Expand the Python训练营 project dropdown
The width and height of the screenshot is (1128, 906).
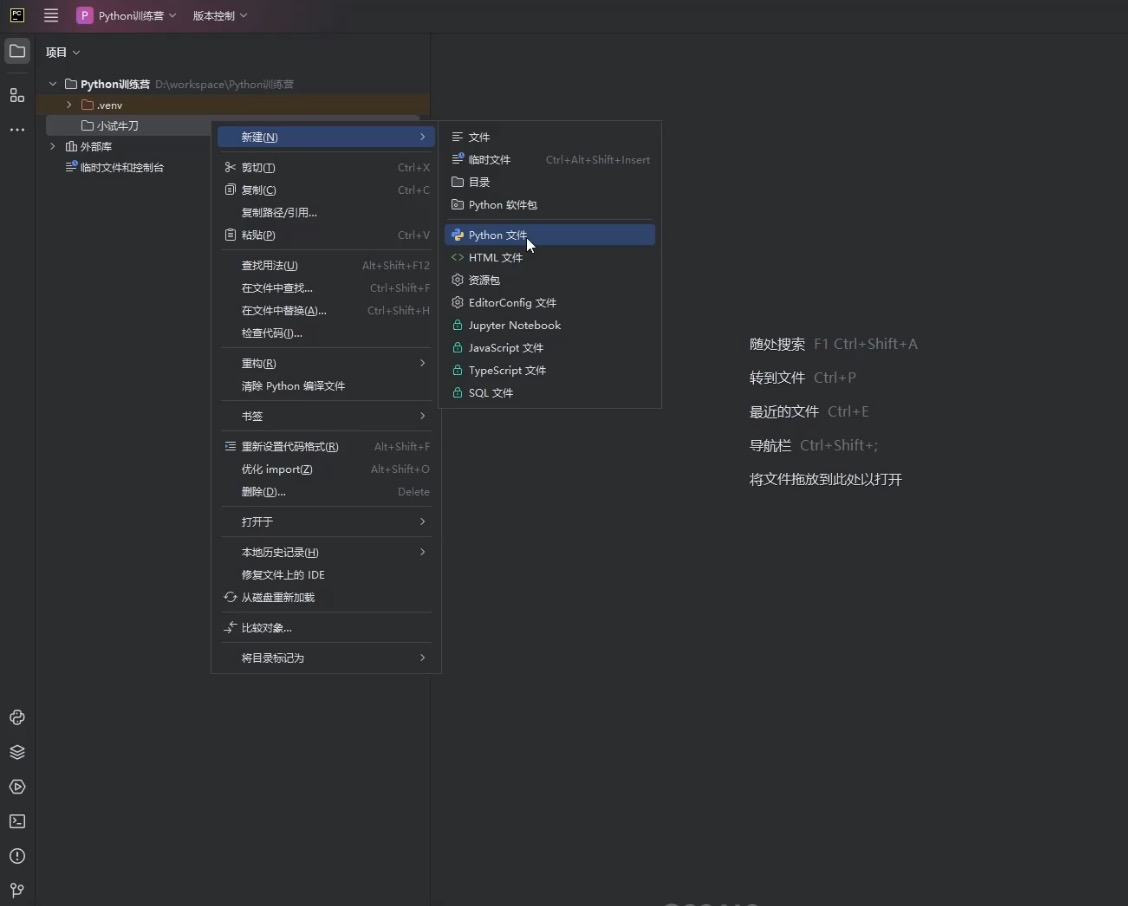pyautogui.click(x=127, y=15)
